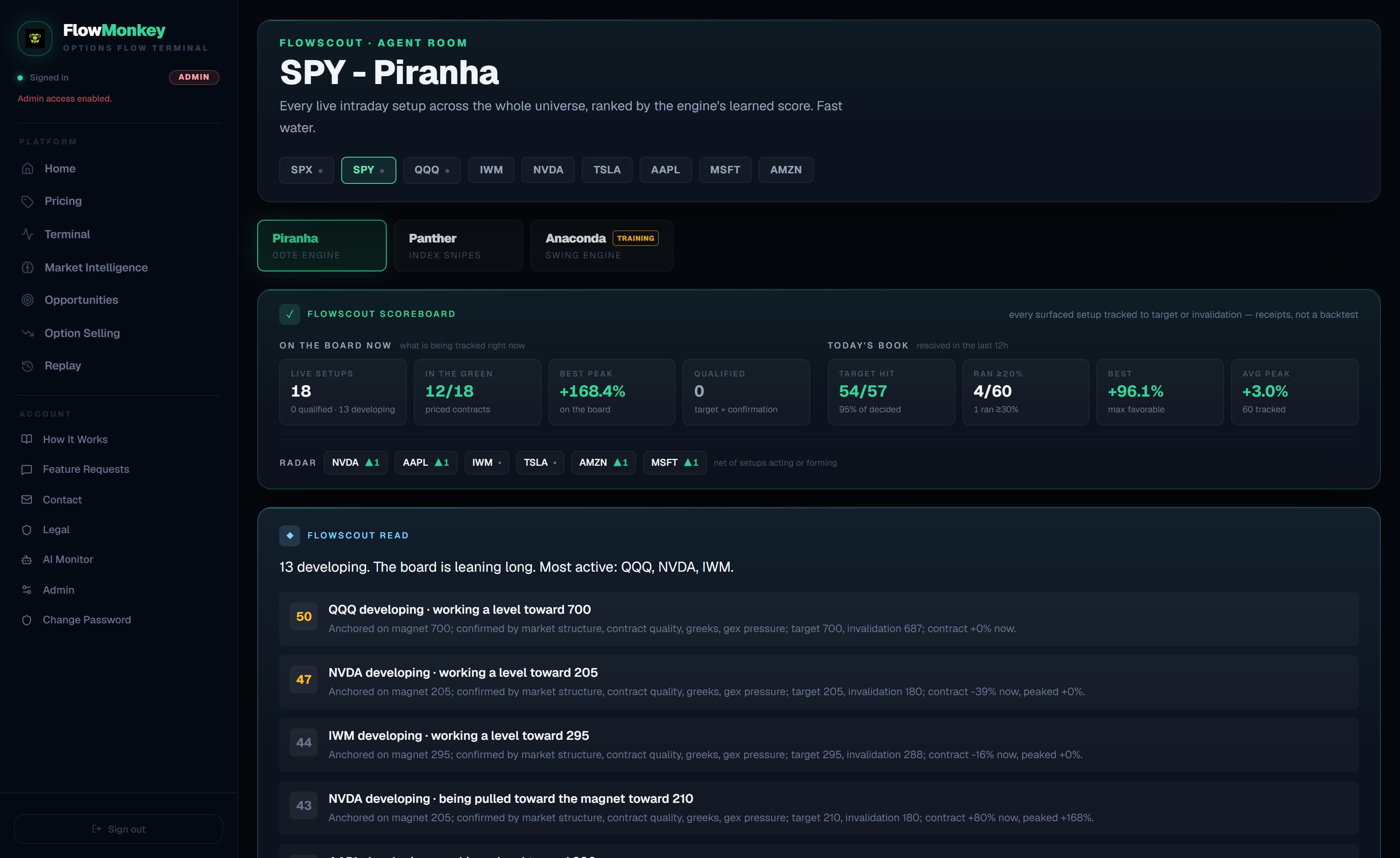Click the Target Hit 54/57 card
The width and height of the screenshot is (1400, 858).
click(x=892, y=392)
